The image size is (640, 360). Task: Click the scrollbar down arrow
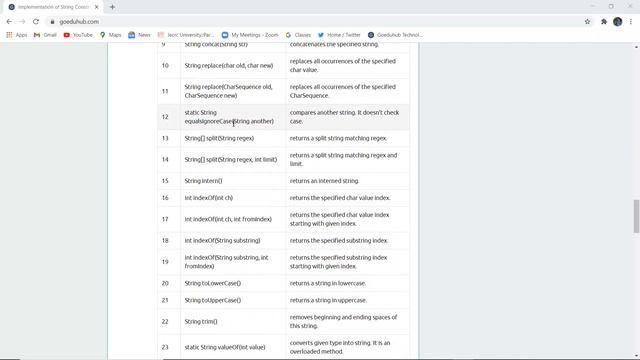pyautogui.click(x=636, y=356)
